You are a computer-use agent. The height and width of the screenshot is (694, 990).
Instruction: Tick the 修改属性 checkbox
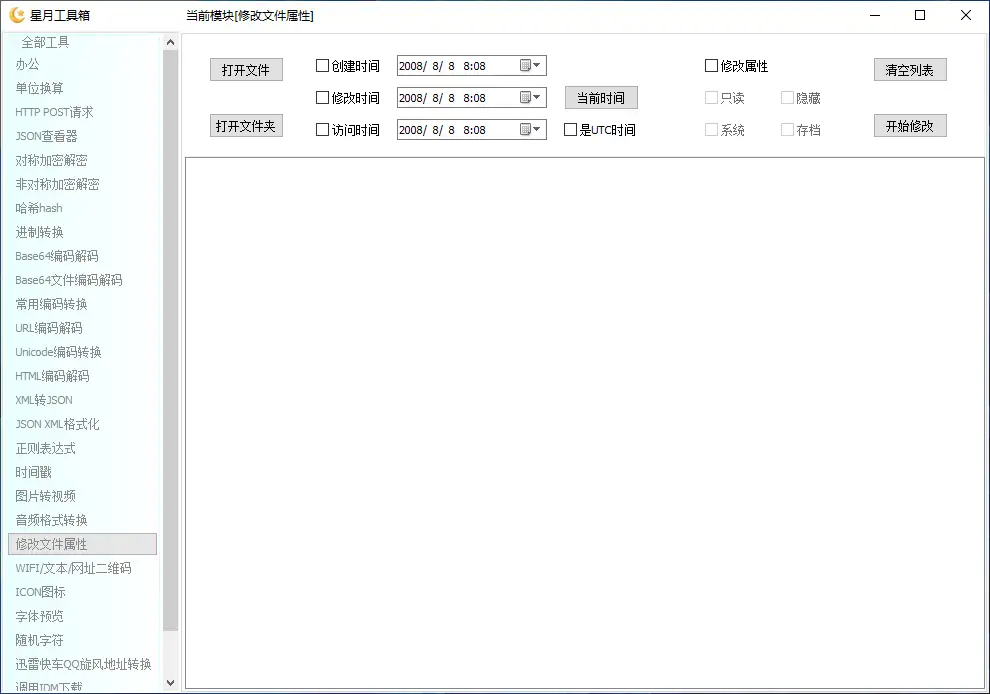tap(711, 66)
